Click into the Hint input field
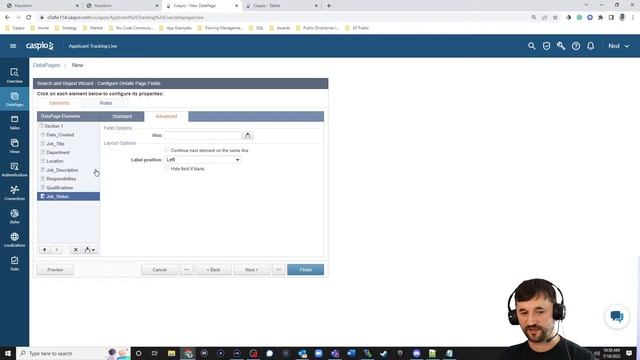640x360 pixels. pyautogui.click(x=203, y=135)
